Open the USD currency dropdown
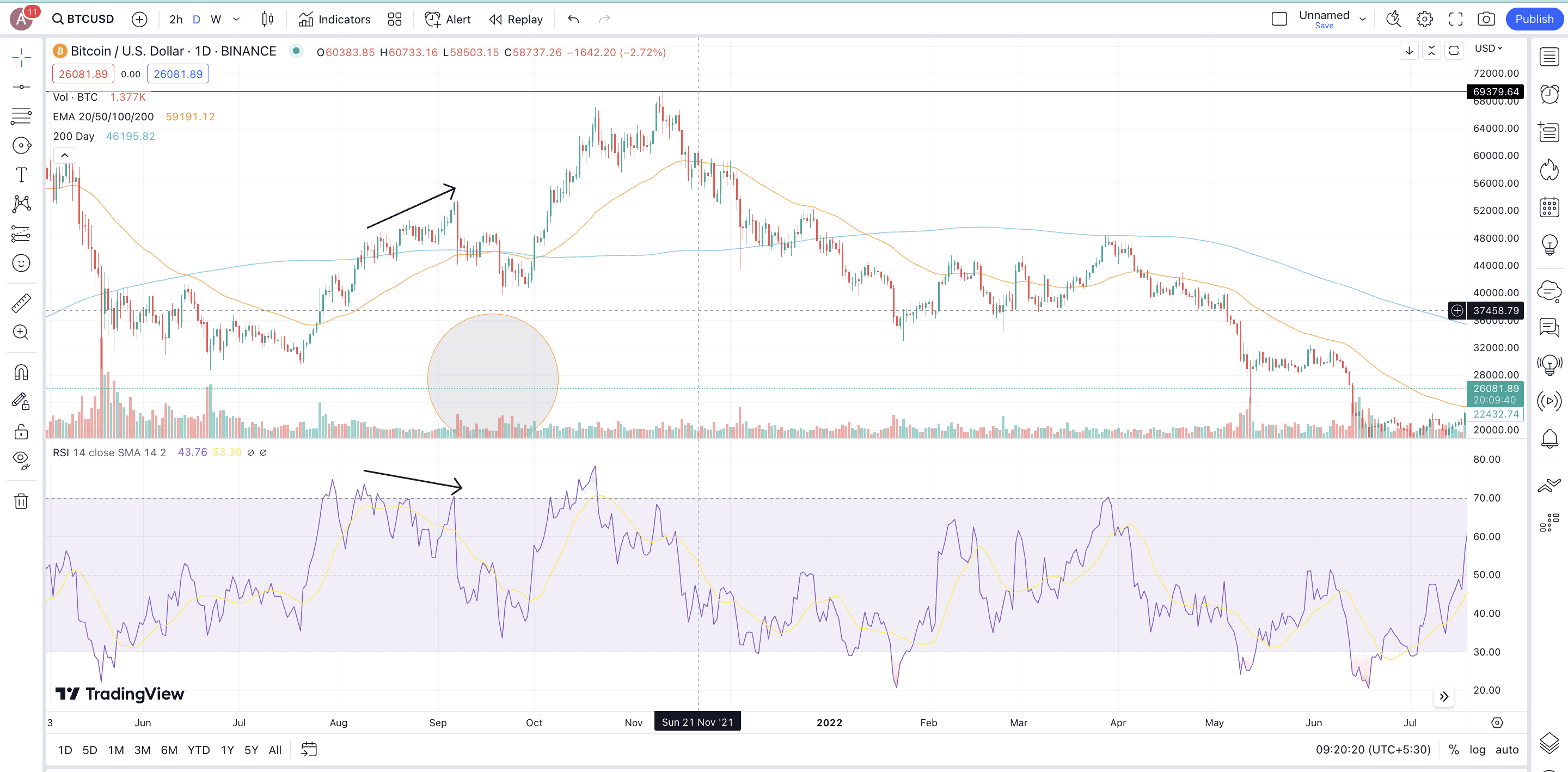The image size is (1568, 772). point(1489,48)
